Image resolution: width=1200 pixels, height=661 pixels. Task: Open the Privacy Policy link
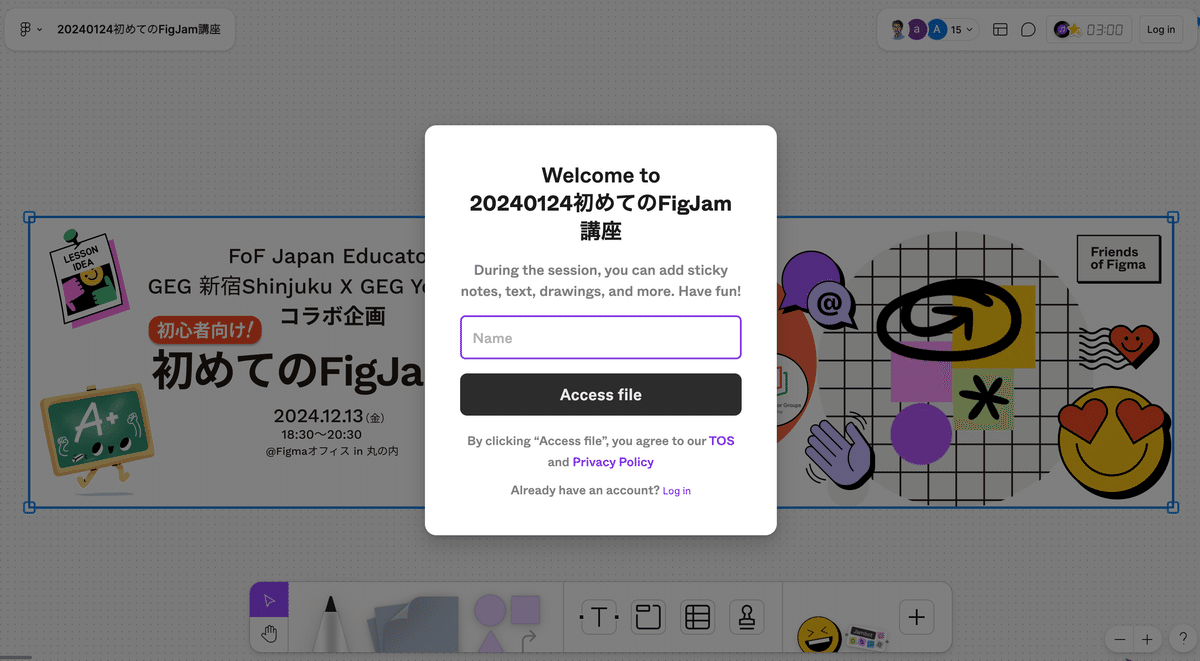point(613,461)
